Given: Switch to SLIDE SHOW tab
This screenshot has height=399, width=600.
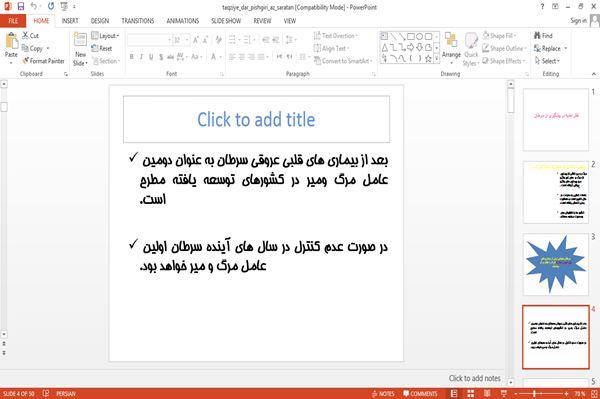Looking at the screenshot, I should pos(226,21).
